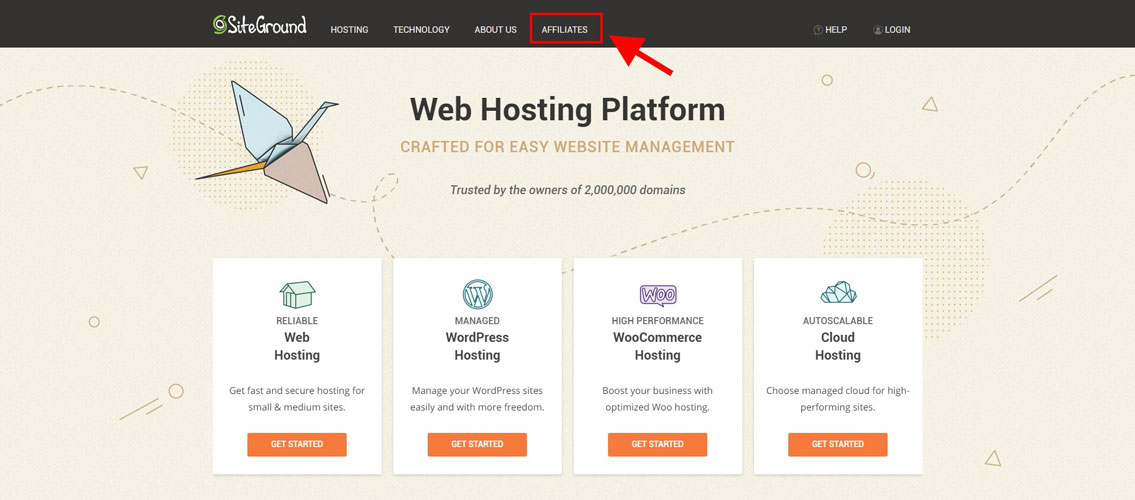Click 'Trusted by the owners of 2,000,000 domains'
Viewport: 1135px width, 500px height.
pos(568,190)
